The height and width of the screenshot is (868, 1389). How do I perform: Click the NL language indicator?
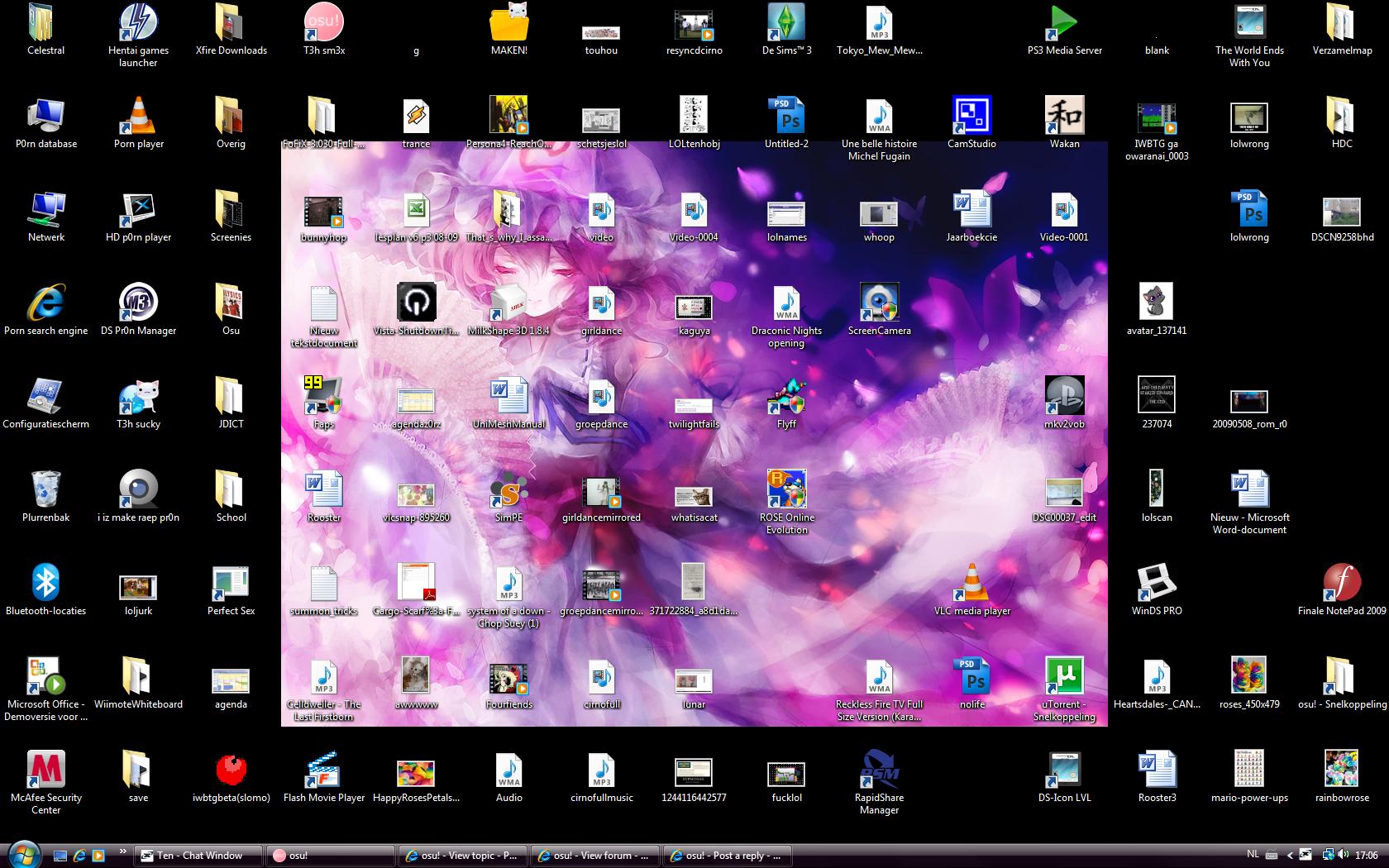(x=1253, y=856)
